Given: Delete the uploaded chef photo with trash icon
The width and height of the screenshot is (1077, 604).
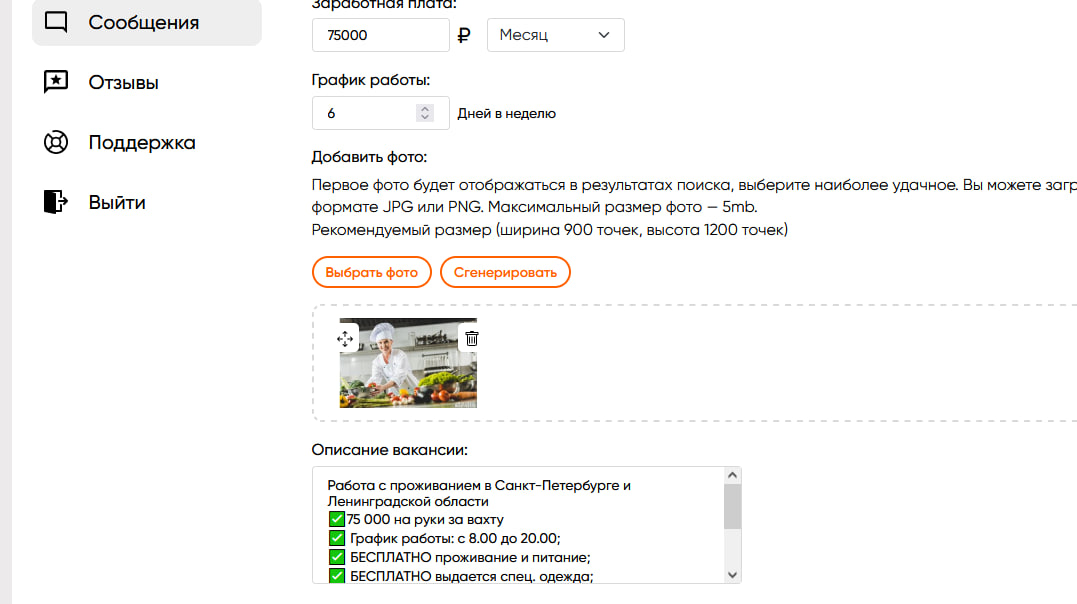Looking at the screenshot, I should tap(472, 339).
